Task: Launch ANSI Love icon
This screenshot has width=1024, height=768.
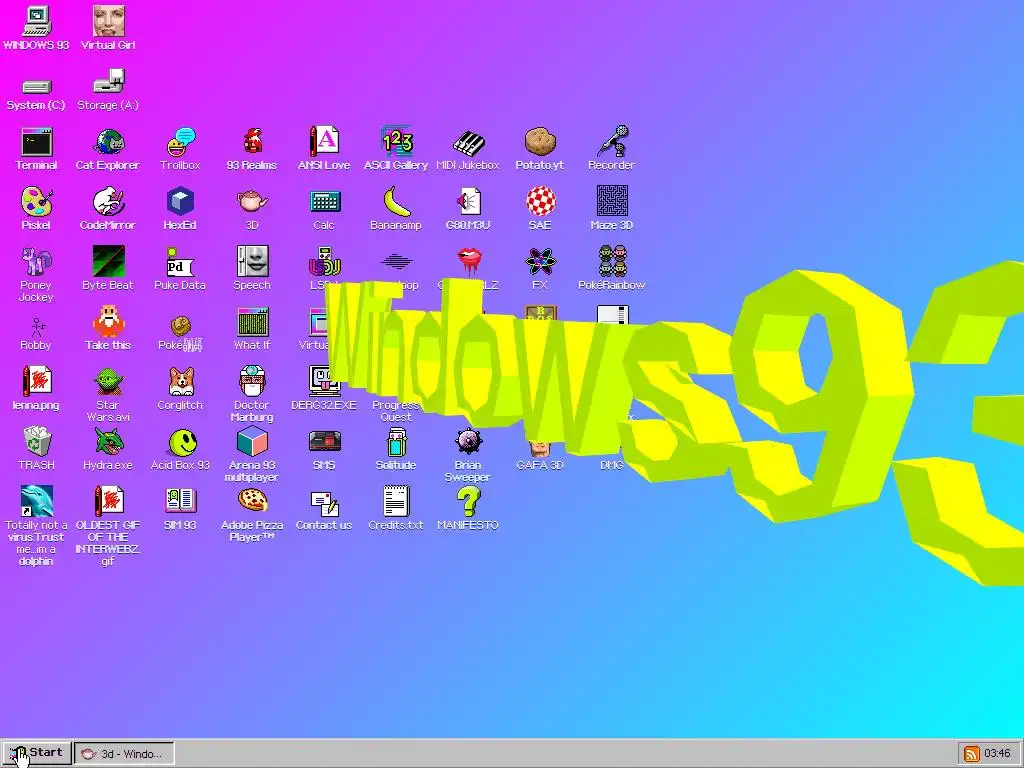Action: click(x=324, y=142)
